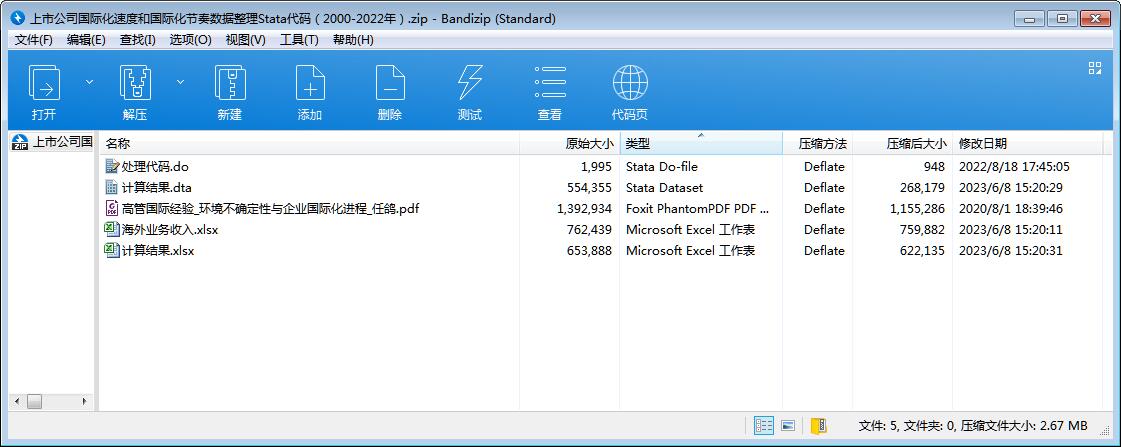Open the 工具(T) menu
Image resolution: width=1121 pixels, height=447 pixels.
[299, 40]
